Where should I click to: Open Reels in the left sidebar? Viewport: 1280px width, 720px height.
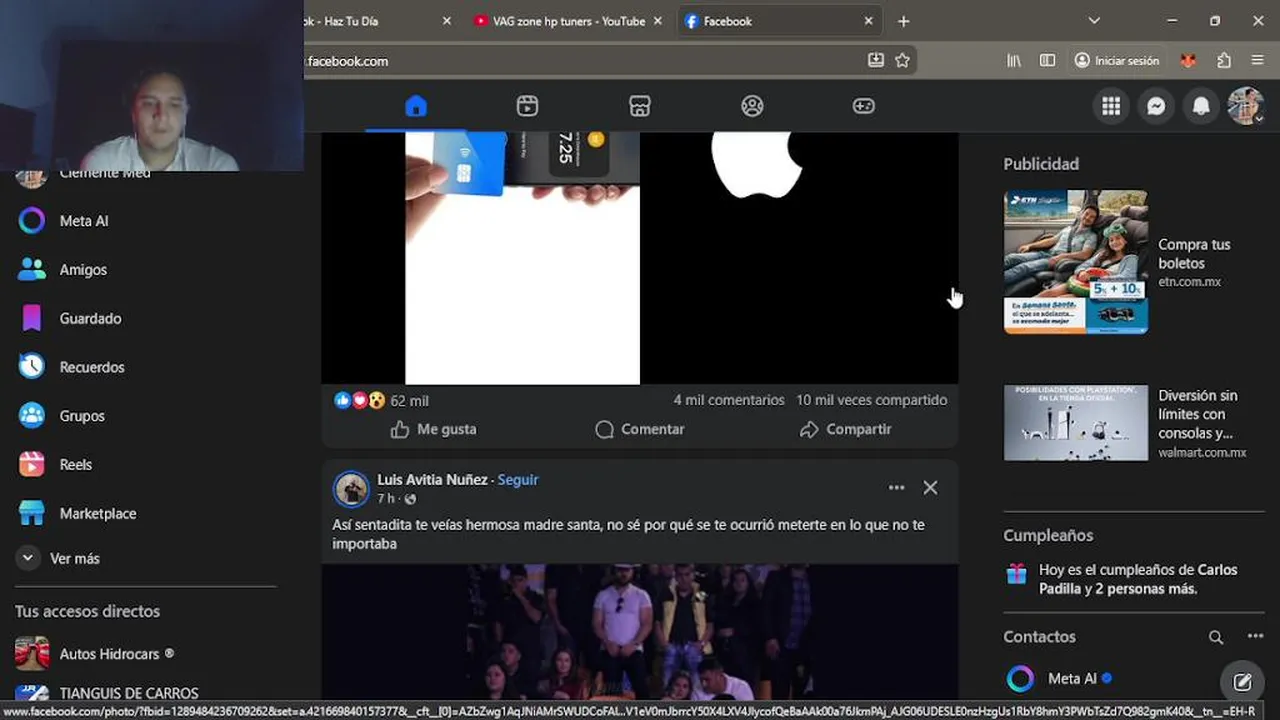pos(148,465)
